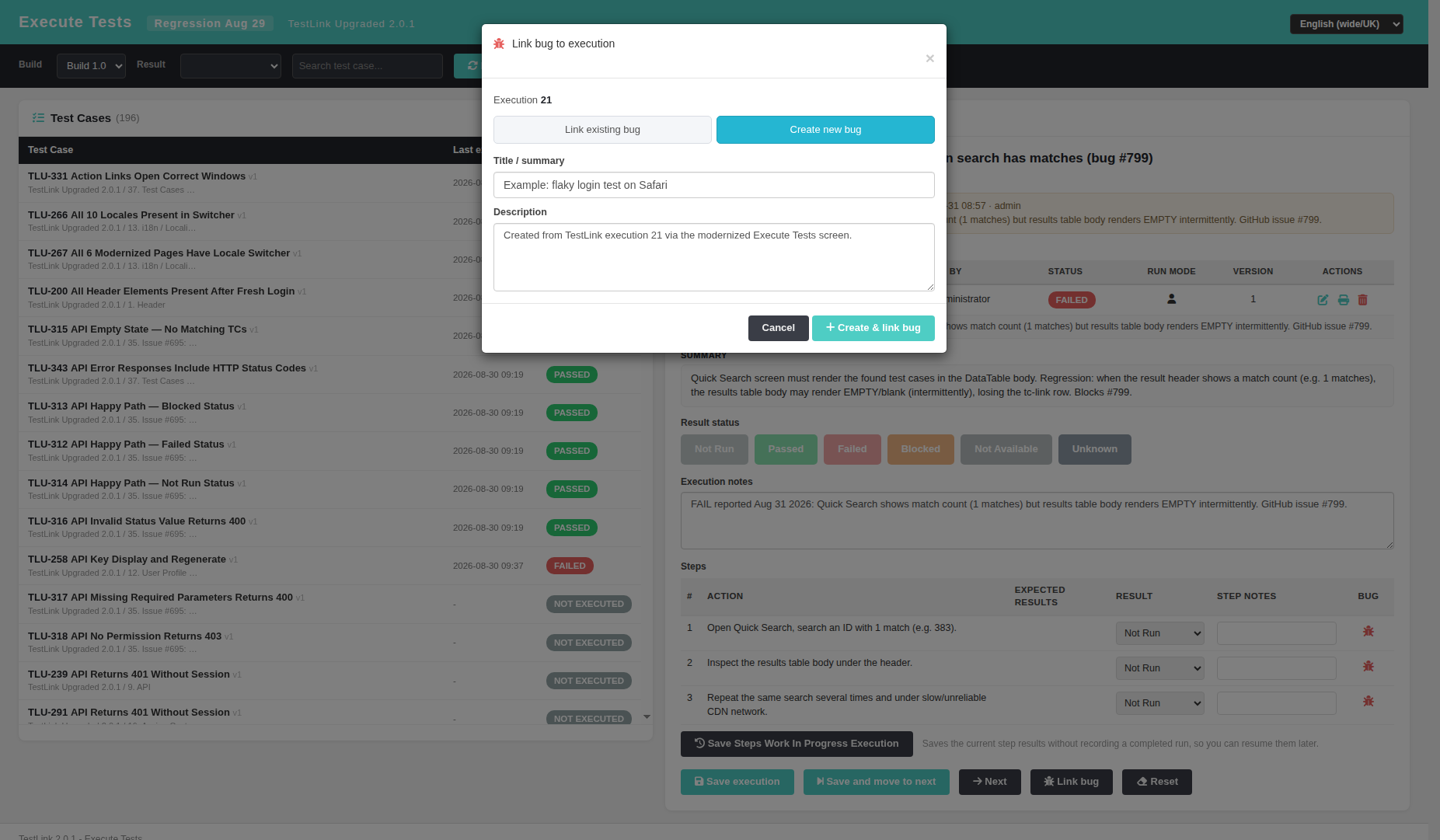Click the delete execution trash icon

coord(1362,300)
